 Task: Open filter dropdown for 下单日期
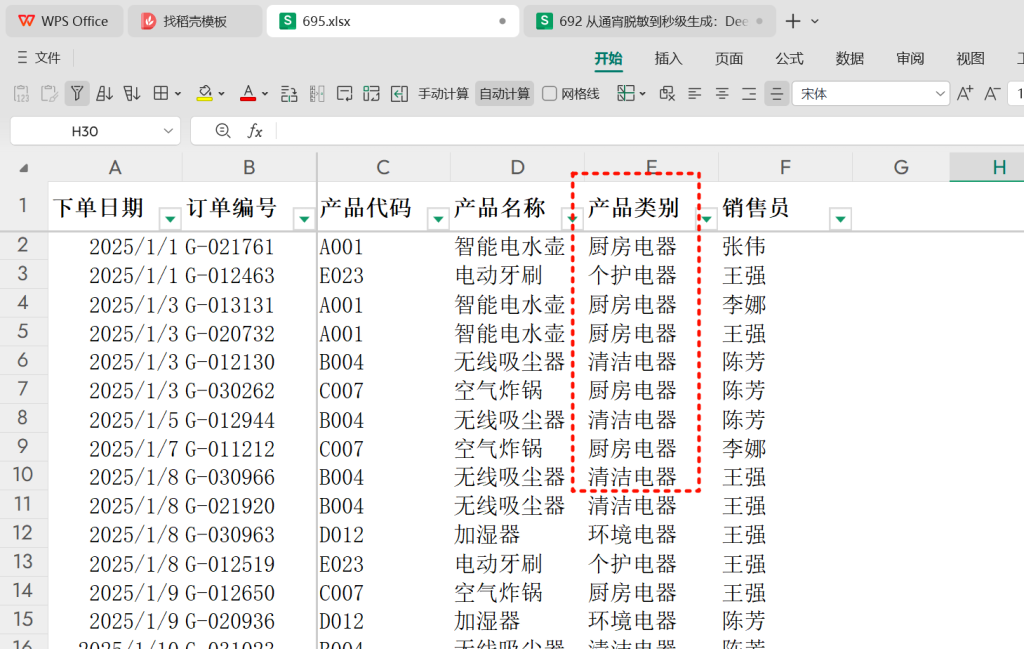[170, 218]
